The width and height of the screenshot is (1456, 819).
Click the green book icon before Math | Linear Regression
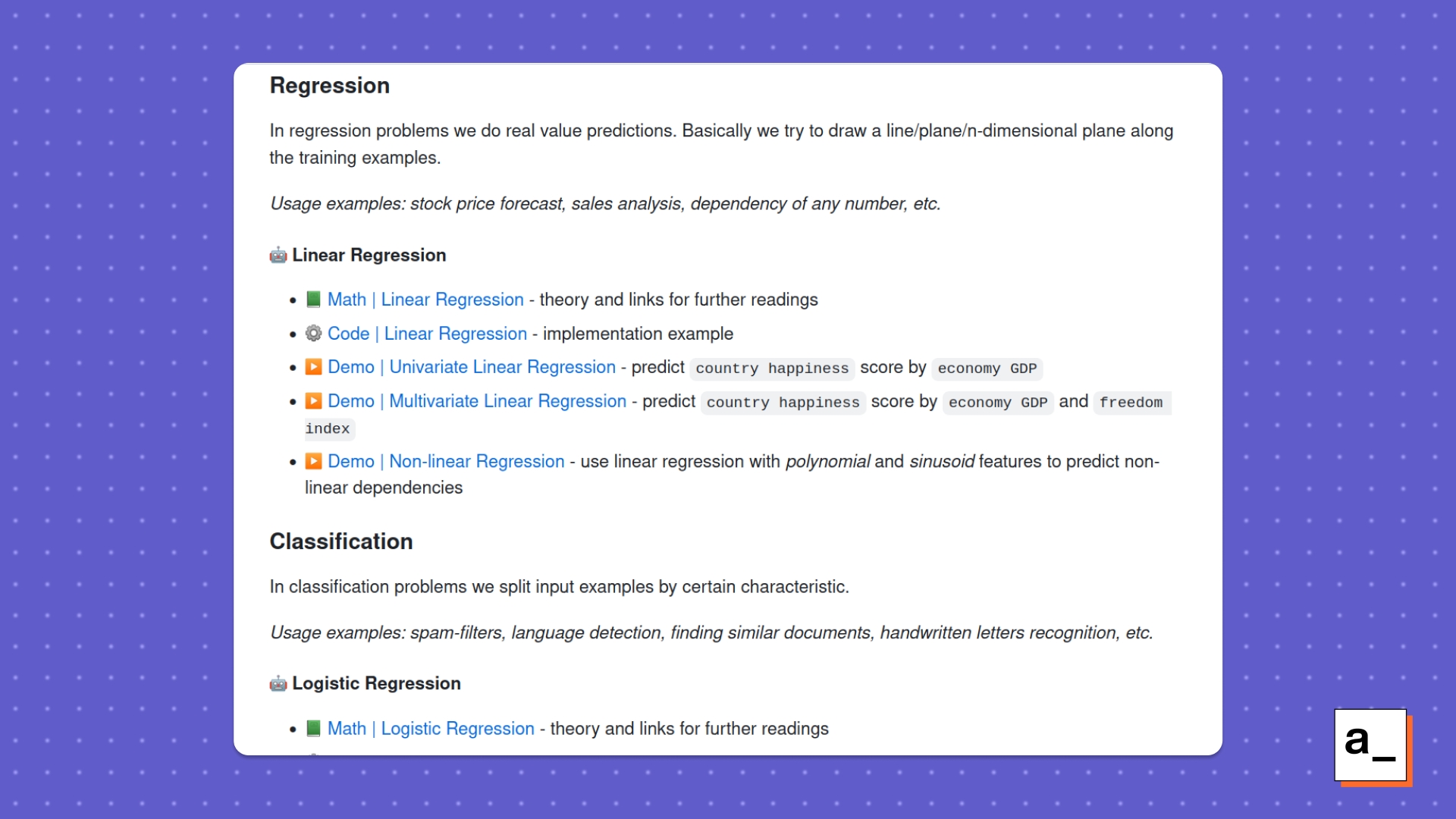(313, 300)
